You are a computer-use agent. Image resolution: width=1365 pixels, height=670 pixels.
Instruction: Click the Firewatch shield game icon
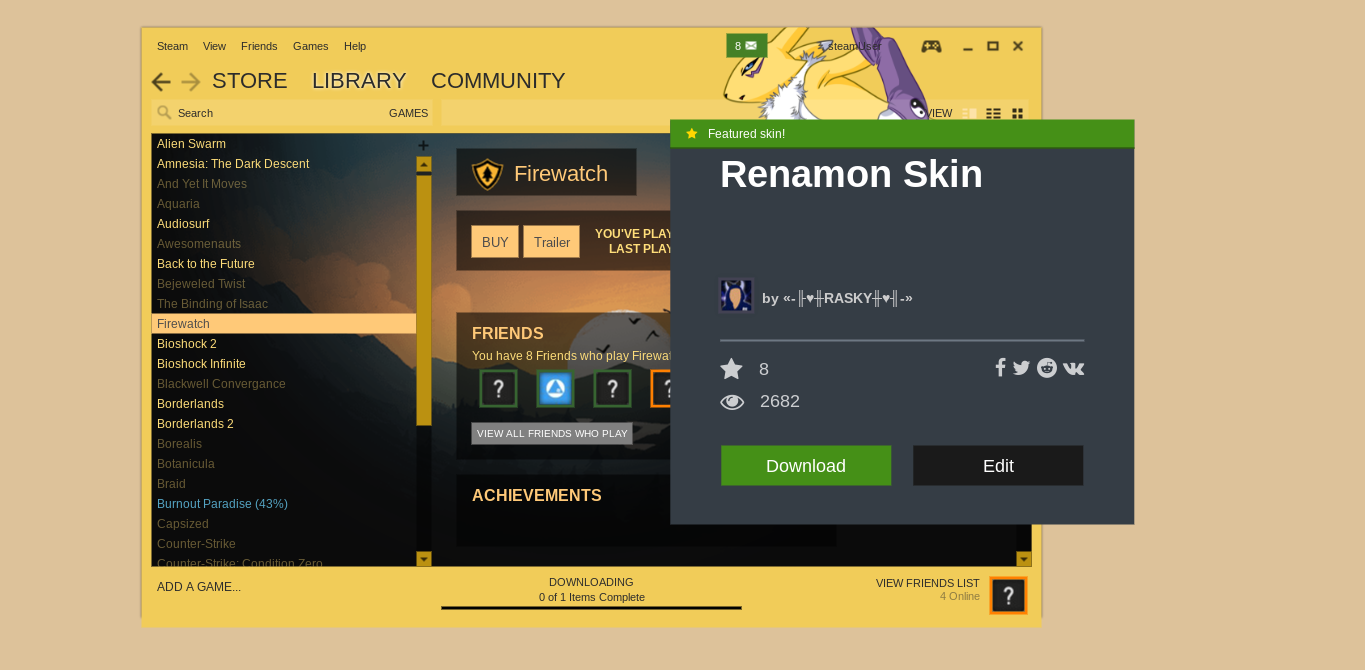pos(487,173)
